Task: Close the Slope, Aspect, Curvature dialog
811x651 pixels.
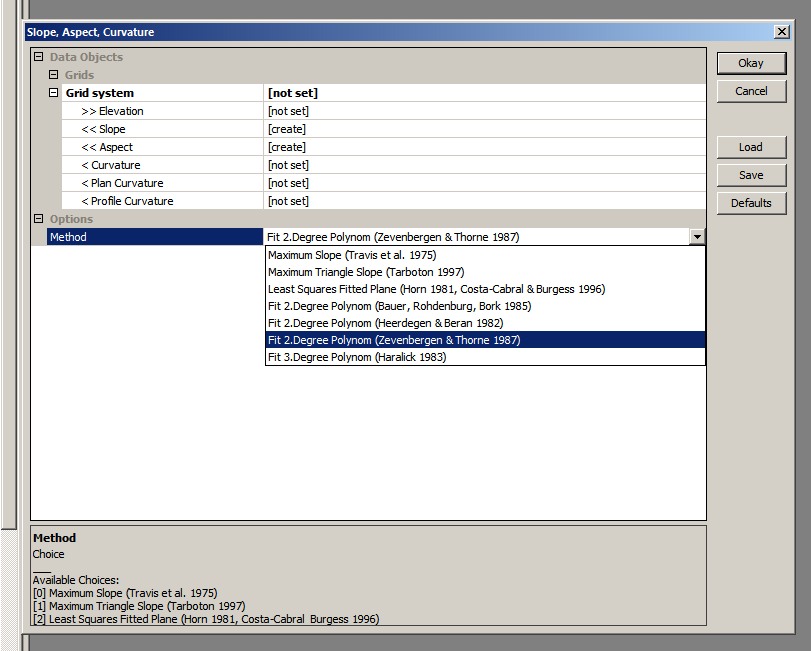Action: [x=782, y=32]
